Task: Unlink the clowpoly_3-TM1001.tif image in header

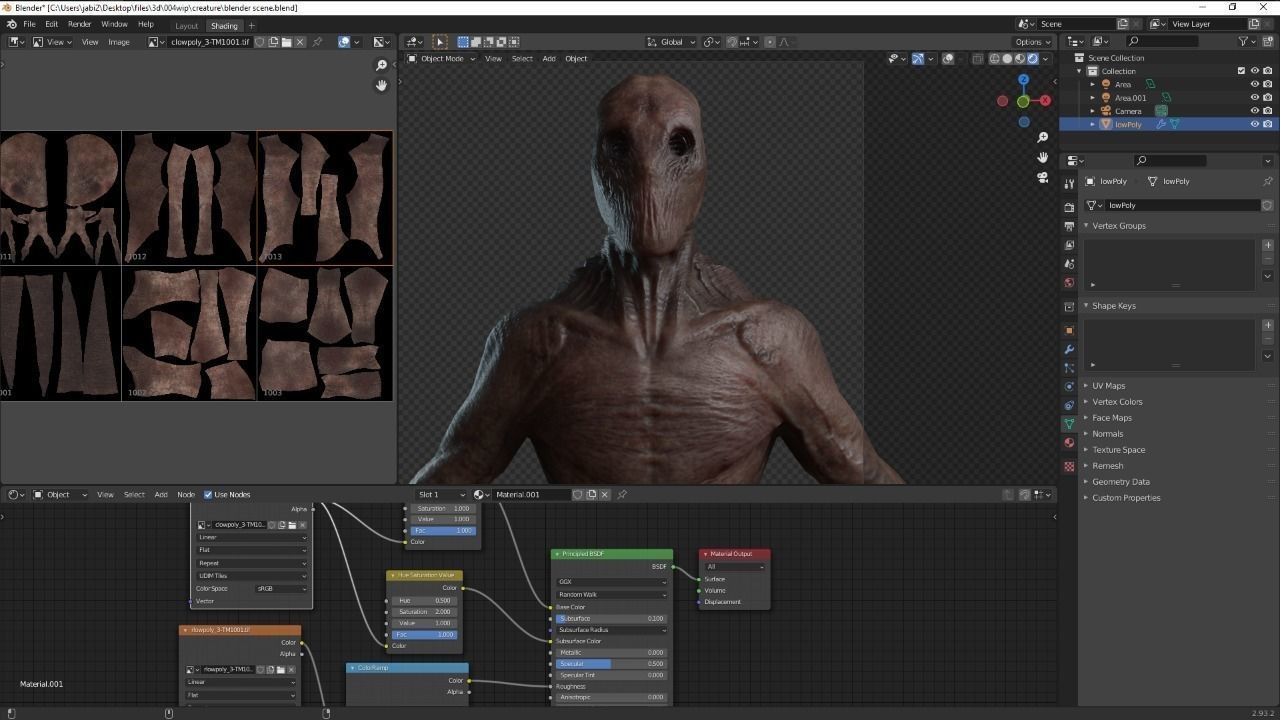Action: tap(300, 42)
